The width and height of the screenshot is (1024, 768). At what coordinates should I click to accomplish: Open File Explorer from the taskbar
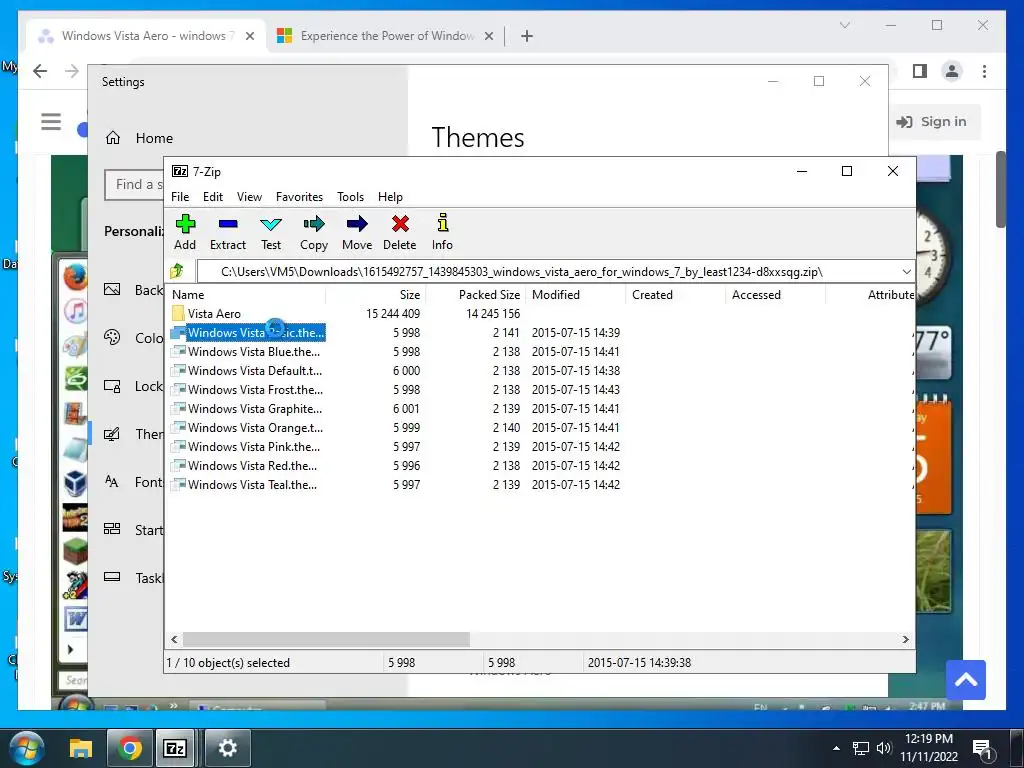click(81, 748)
